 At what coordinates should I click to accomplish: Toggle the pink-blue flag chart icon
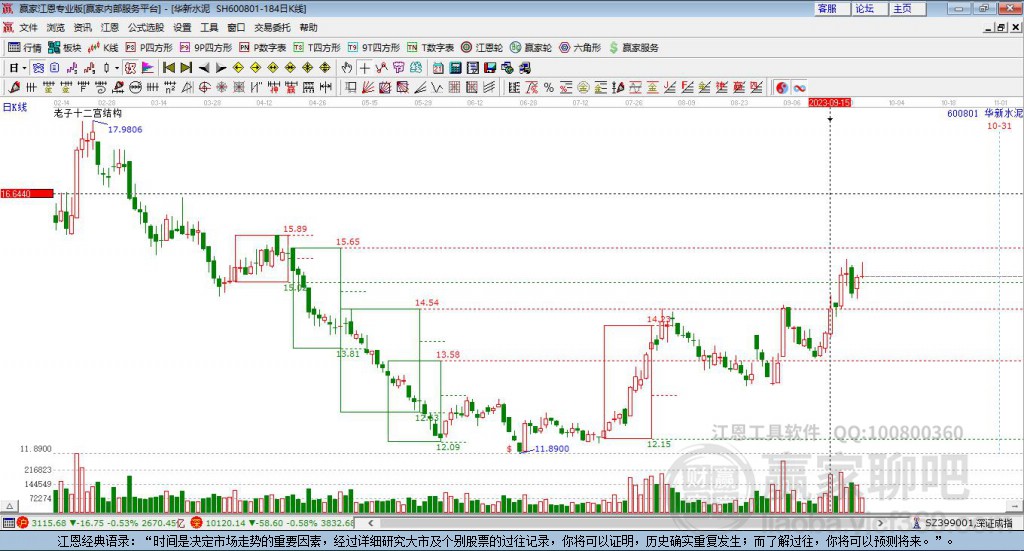point(148,68)
